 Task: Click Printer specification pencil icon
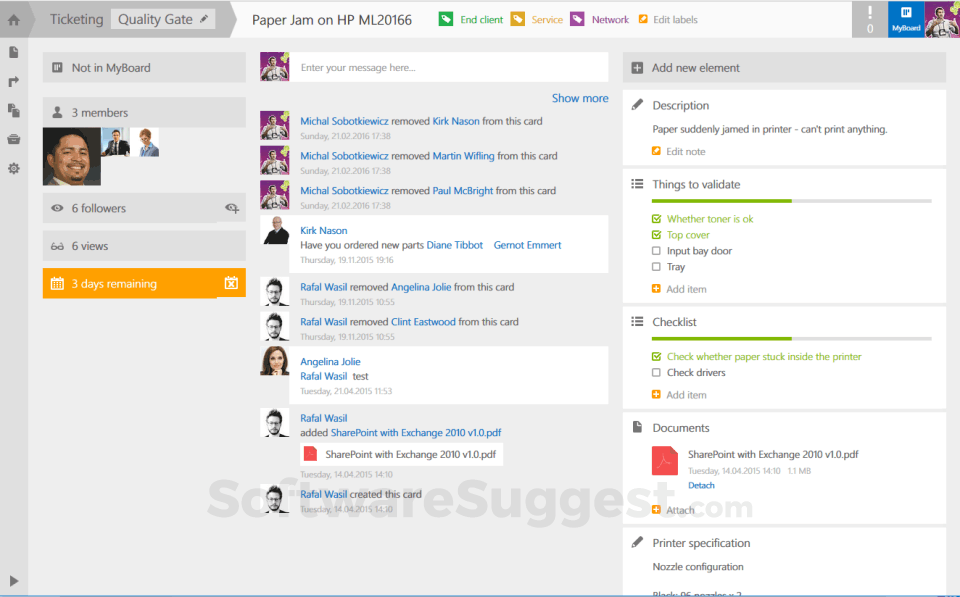[637, 543]
